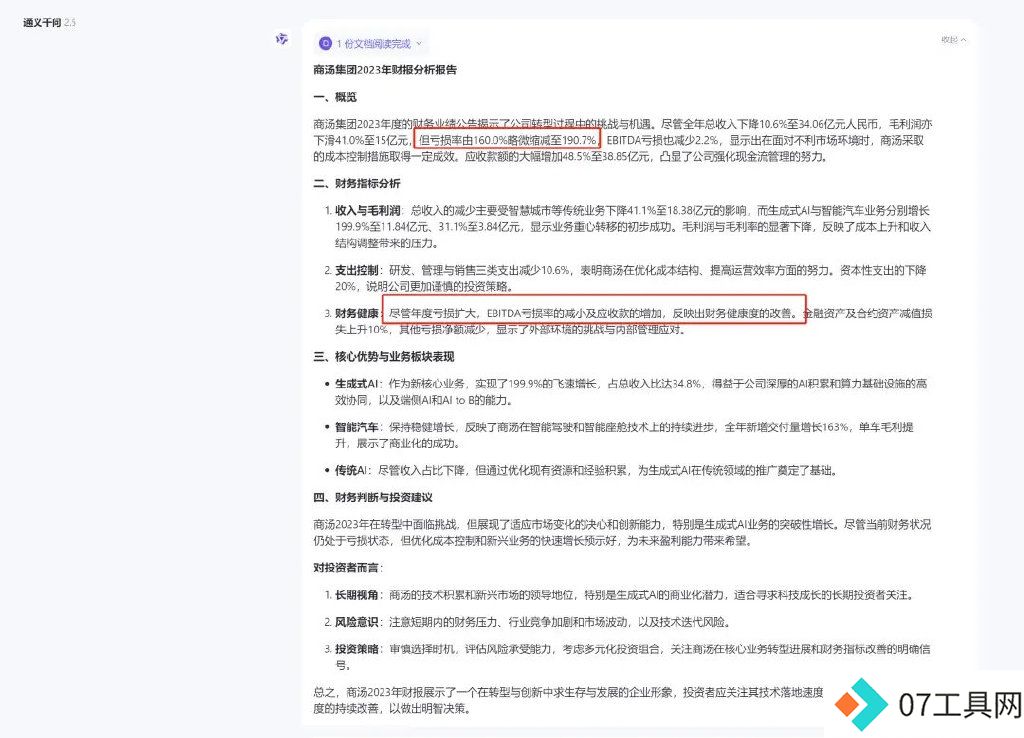Click the bold label 财务健康
The height and width of the screenshot is (738, 1024).
coord(357,313)
